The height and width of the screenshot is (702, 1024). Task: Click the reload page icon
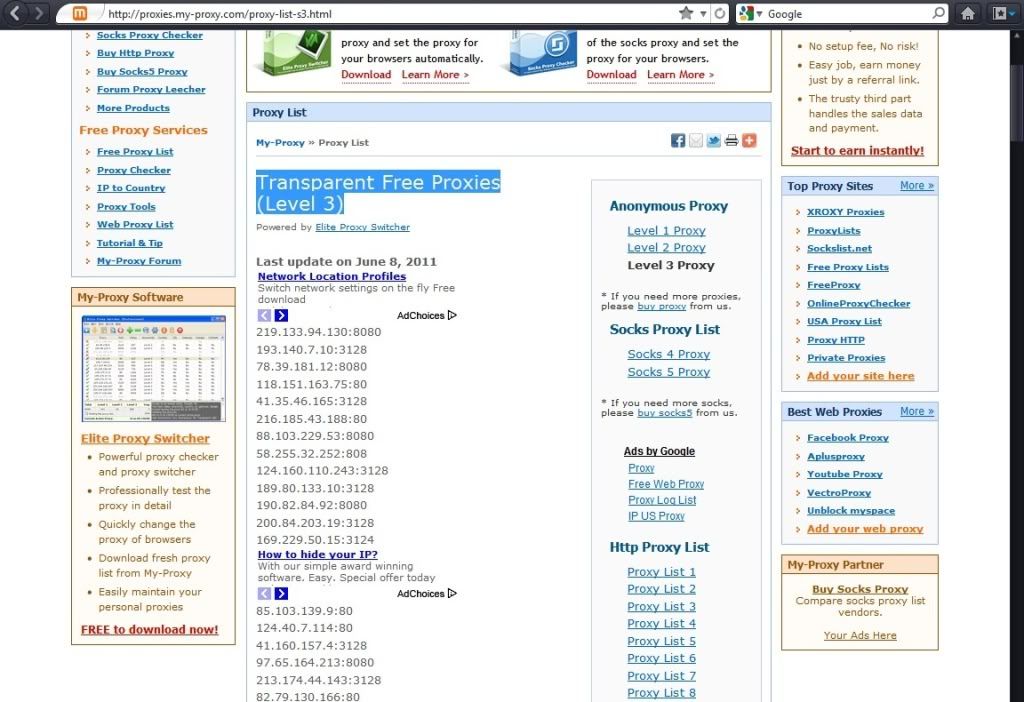pos(720,13)
